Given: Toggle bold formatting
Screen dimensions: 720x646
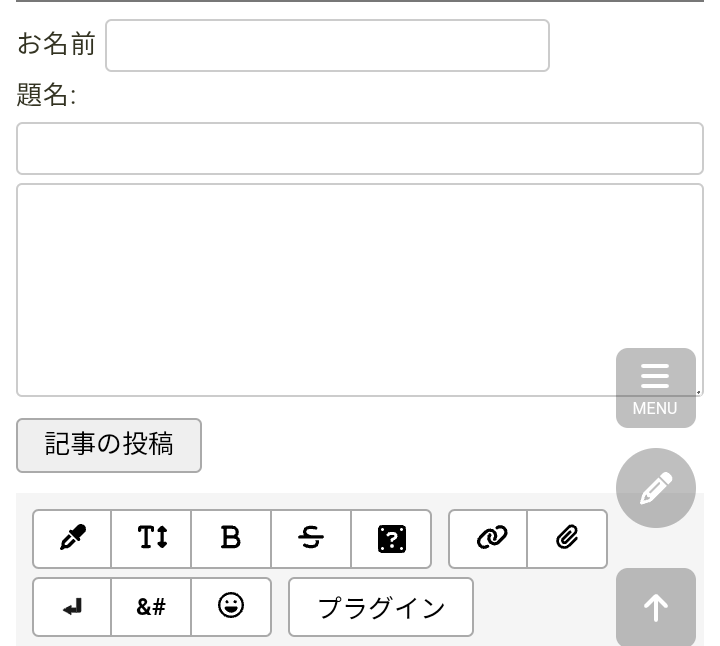Looking at the screenshot, I should tap(231, 539).
